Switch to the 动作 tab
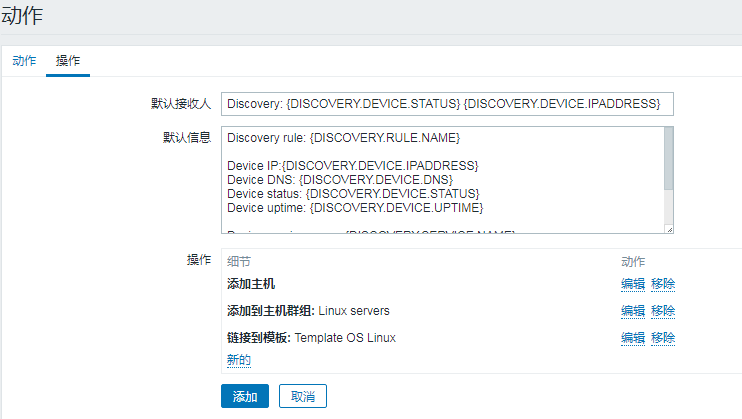742x419 pixels. [24, 61]
